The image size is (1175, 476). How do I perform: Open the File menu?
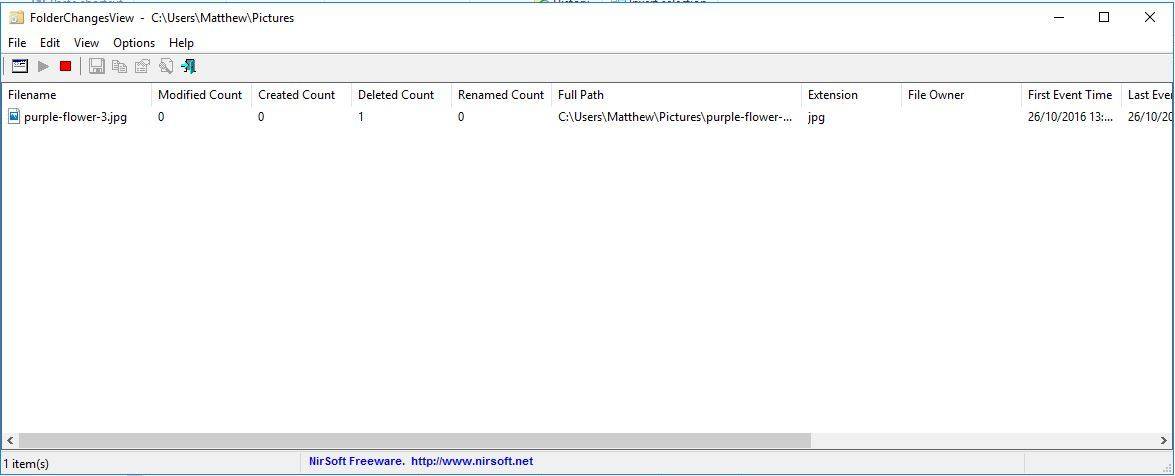coord(17,43)
